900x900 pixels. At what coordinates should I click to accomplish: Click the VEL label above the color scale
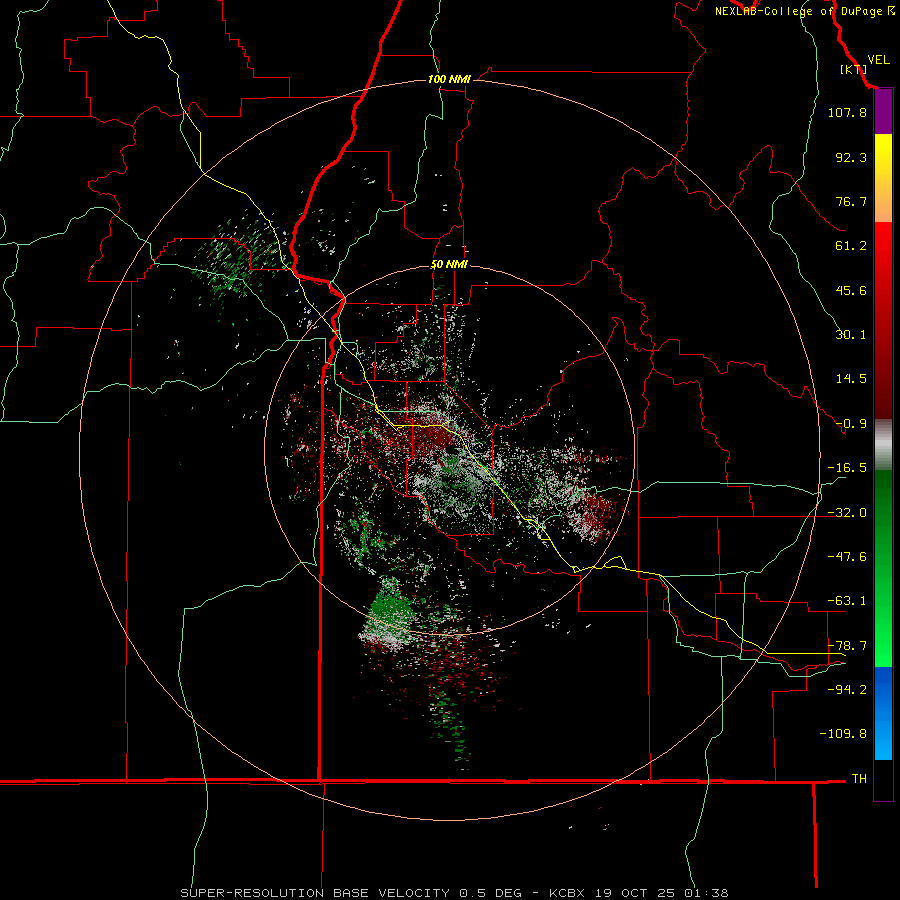878,60
